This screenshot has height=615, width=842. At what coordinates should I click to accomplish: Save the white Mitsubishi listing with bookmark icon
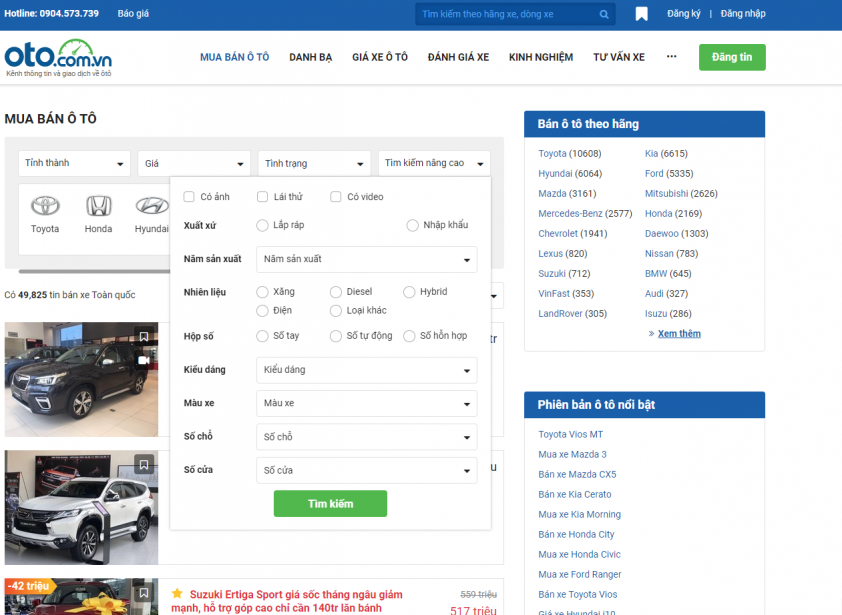(x=144, y=465)
